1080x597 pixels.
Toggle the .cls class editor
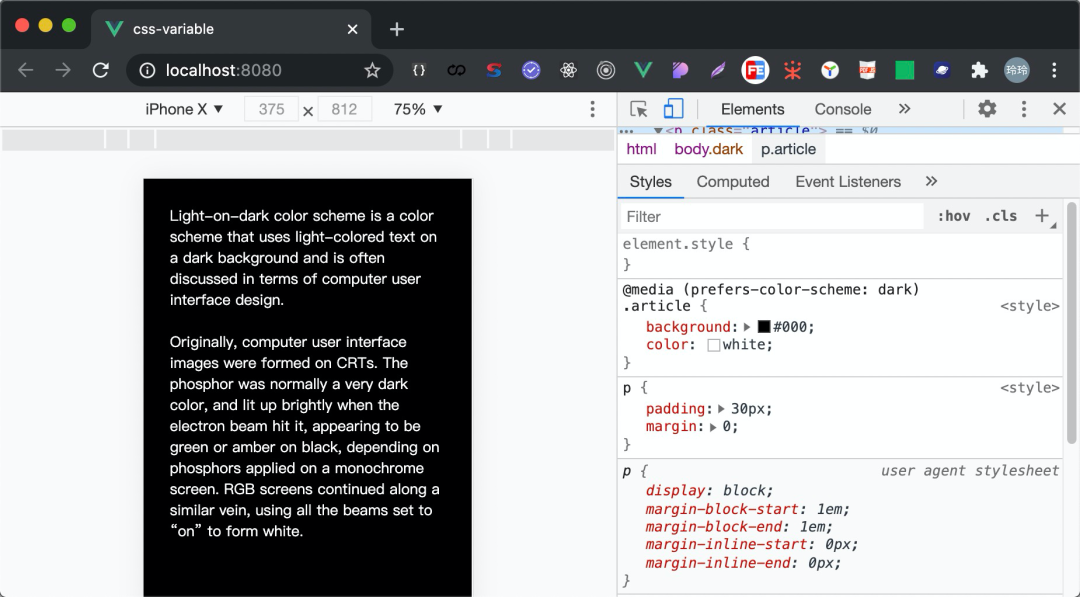[1001, 216]
